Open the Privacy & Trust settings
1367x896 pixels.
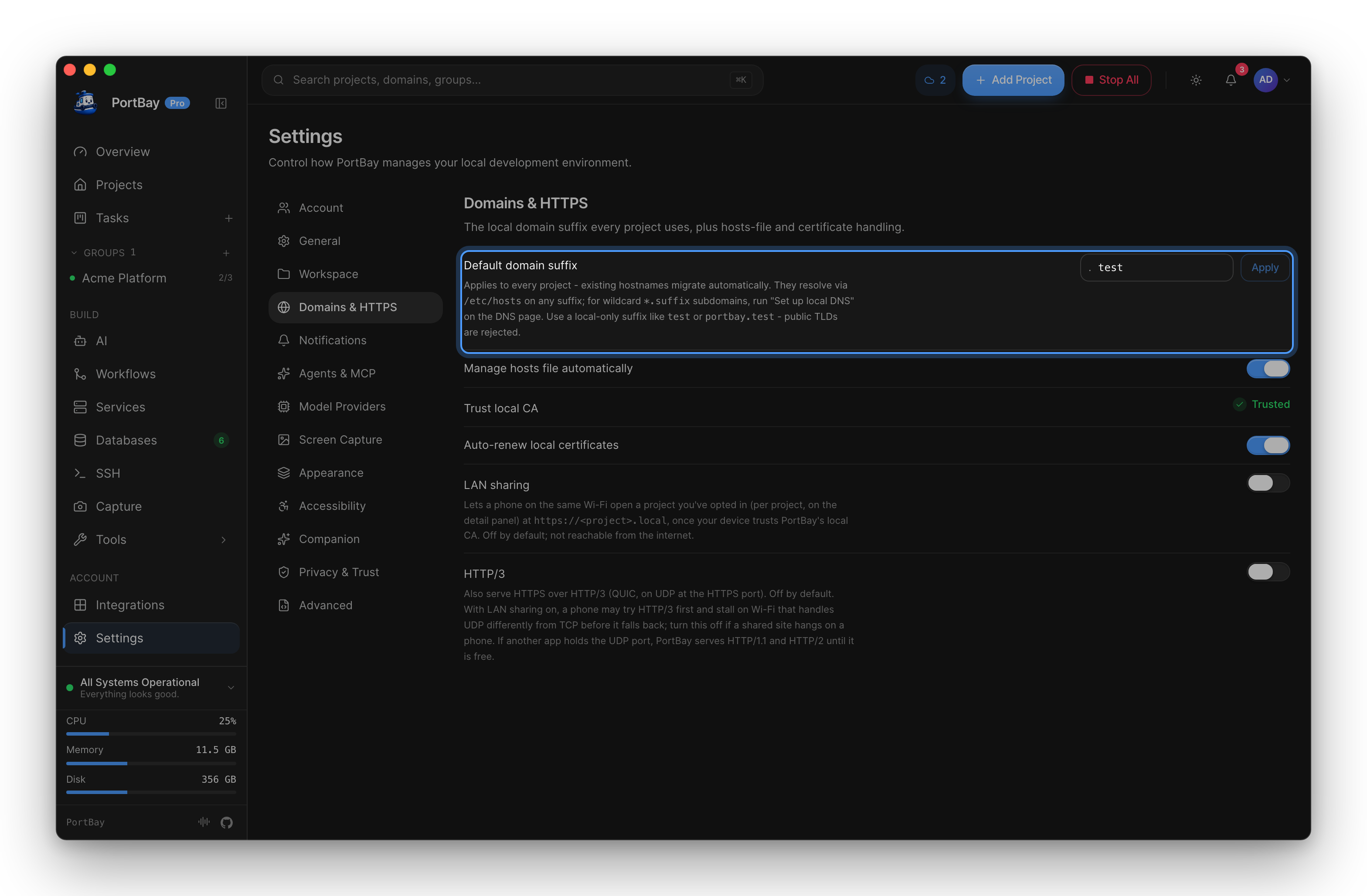[355, 572]
